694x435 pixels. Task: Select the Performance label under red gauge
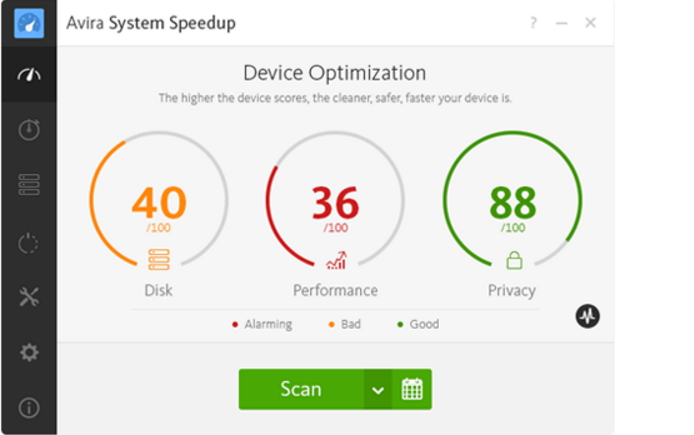[x=335, y=290]
